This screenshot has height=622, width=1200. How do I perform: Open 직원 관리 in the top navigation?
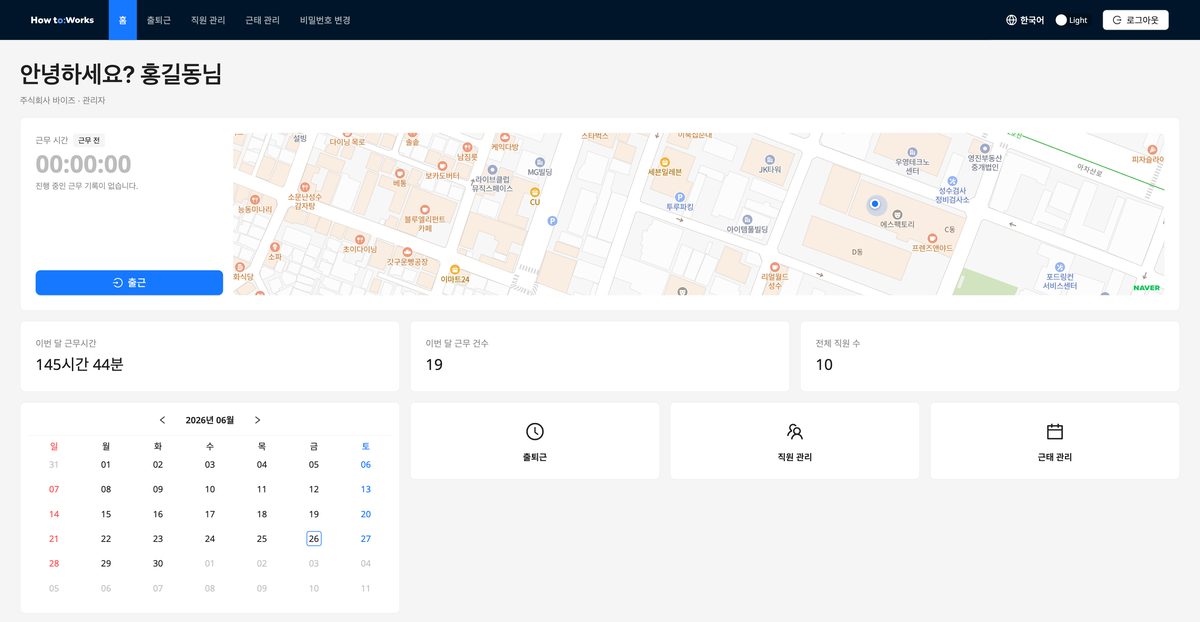pos(208,20)
